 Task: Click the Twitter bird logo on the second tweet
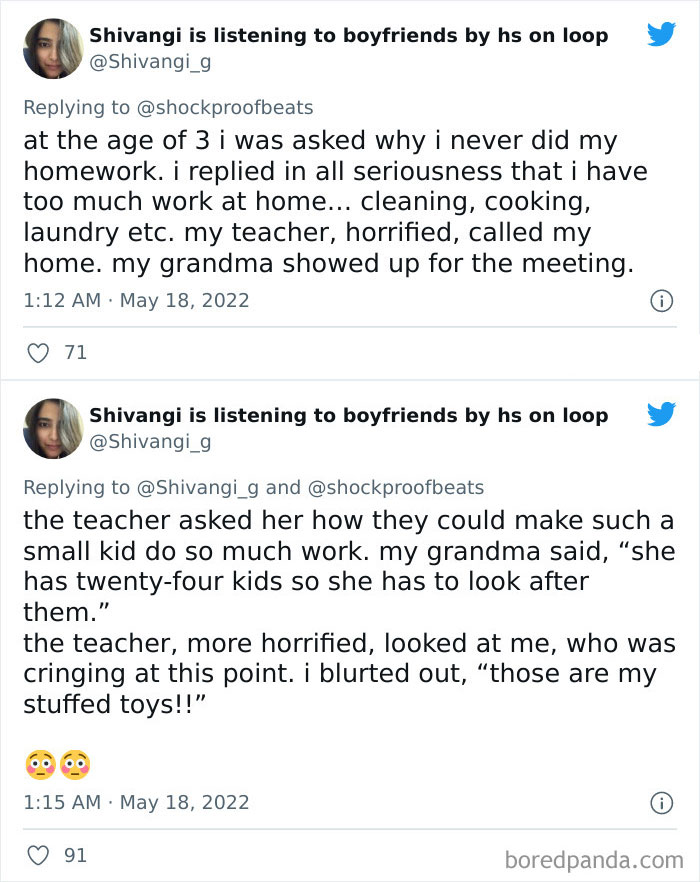[661, 414]
